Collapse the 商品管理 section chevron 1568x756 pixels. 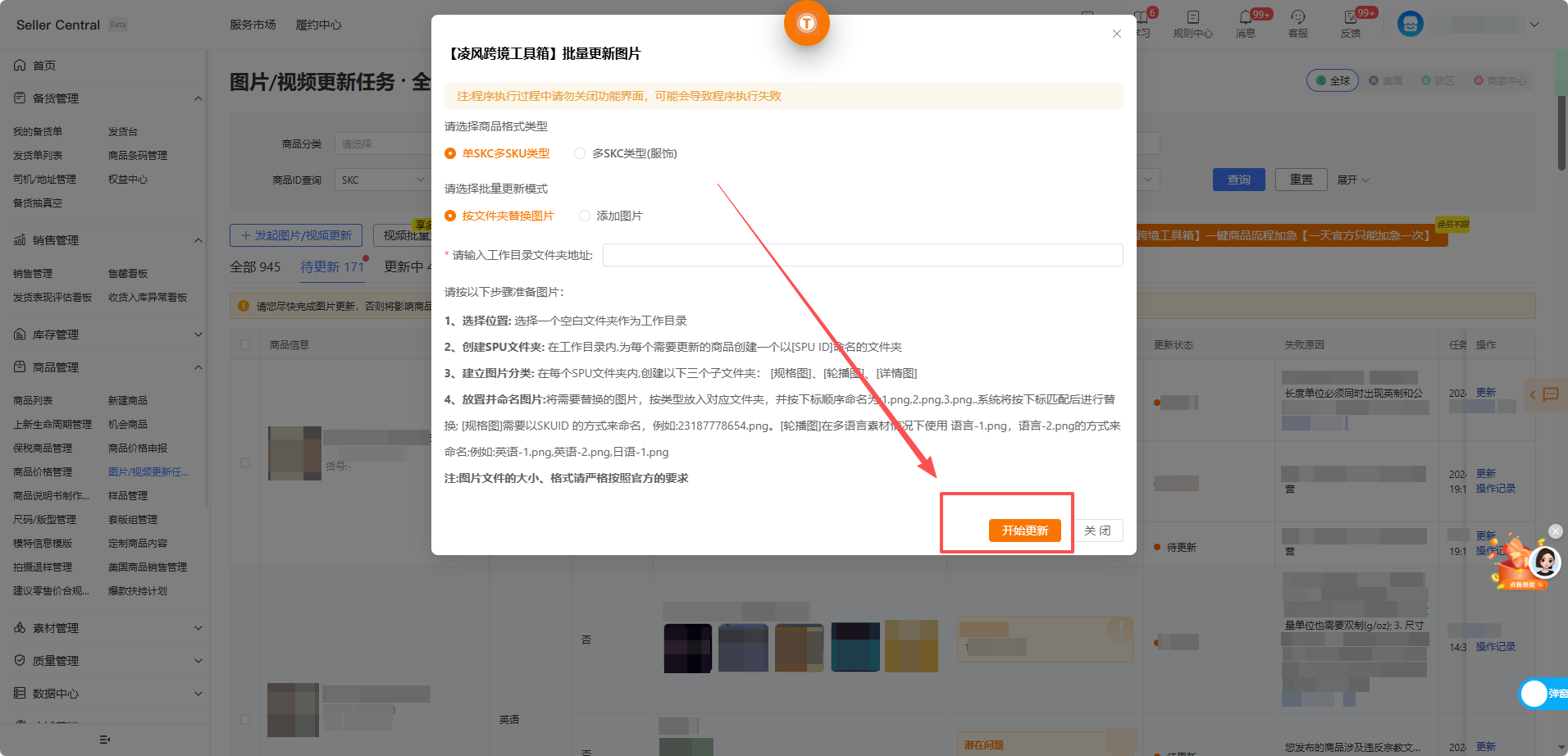point(198,367)
